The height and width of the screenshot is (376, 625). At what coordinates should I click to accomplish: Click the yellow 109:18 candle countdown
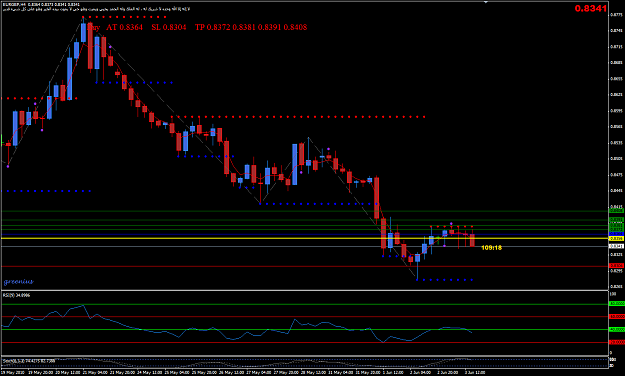point(491,248)
